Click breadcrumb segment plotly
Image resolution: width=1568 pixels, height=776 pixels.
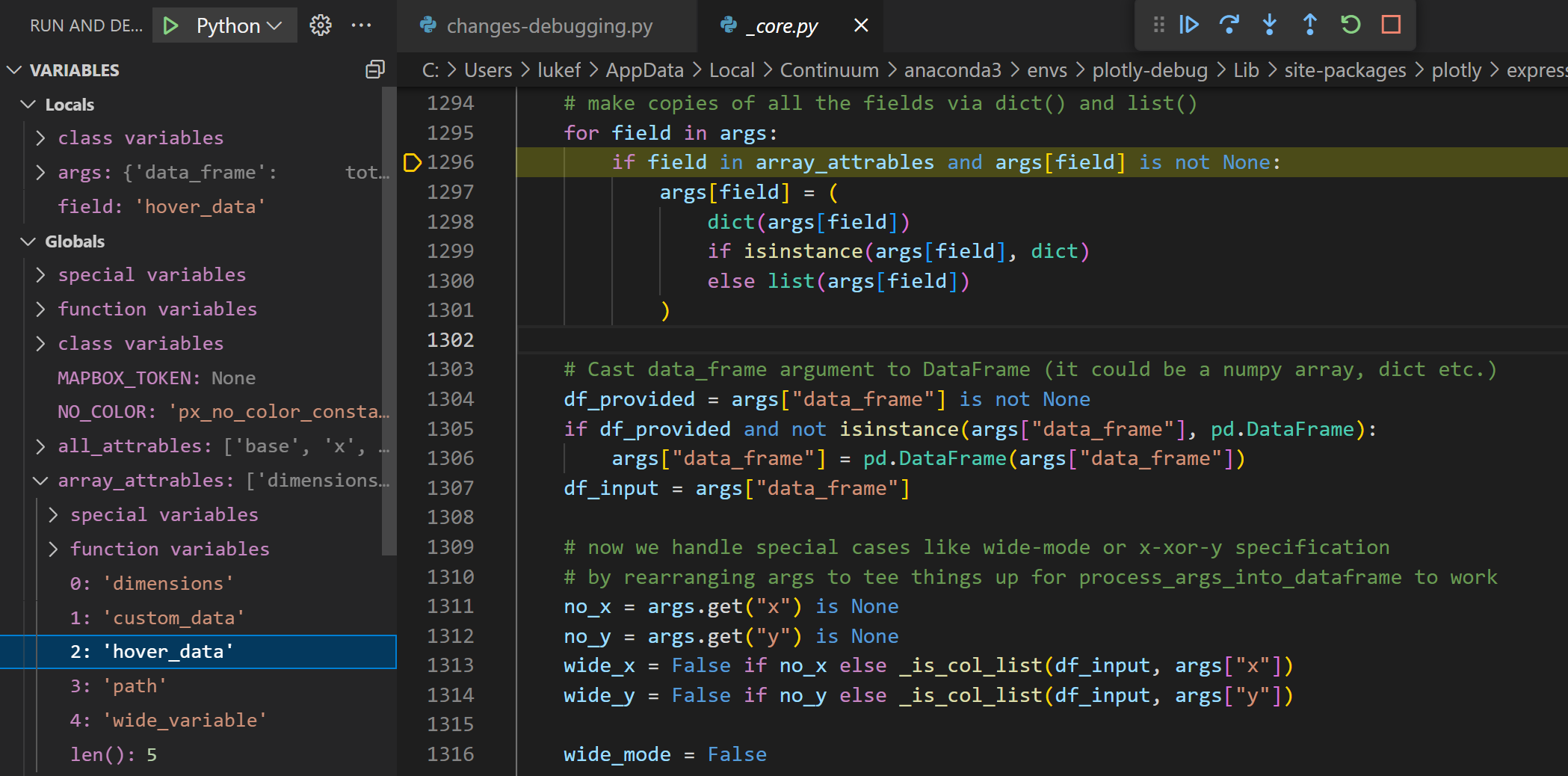[1456, 70]
